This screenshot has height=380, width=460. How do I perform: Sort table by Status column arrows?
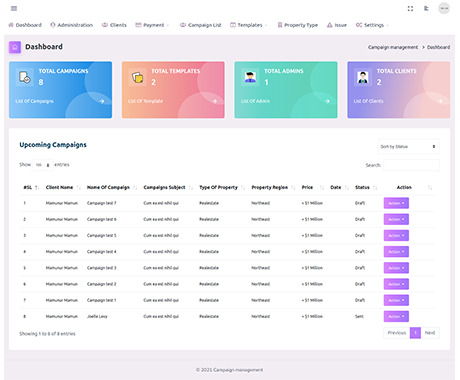tap(375, 188)
